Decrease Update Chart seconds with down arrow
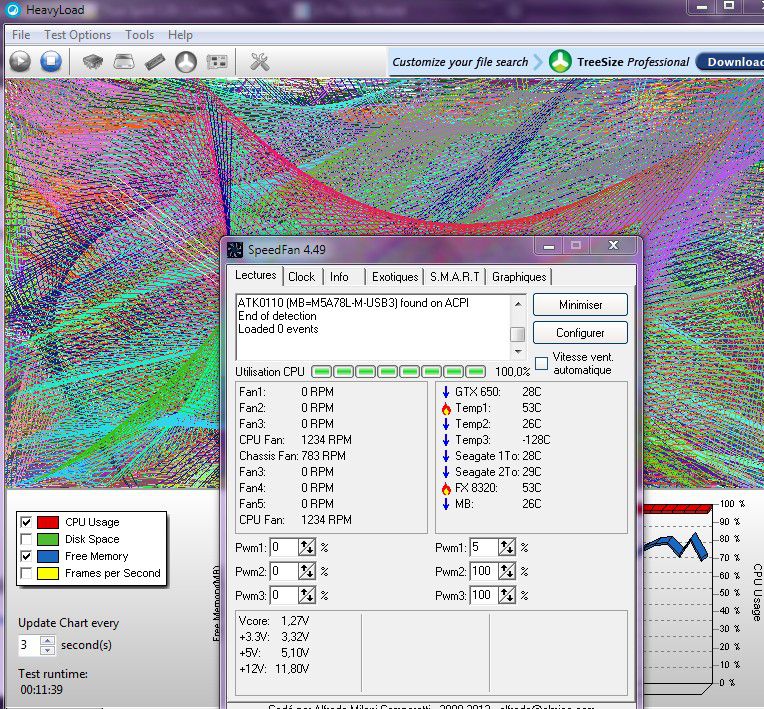The image size is (764, 709). click(x=47, y=650)
